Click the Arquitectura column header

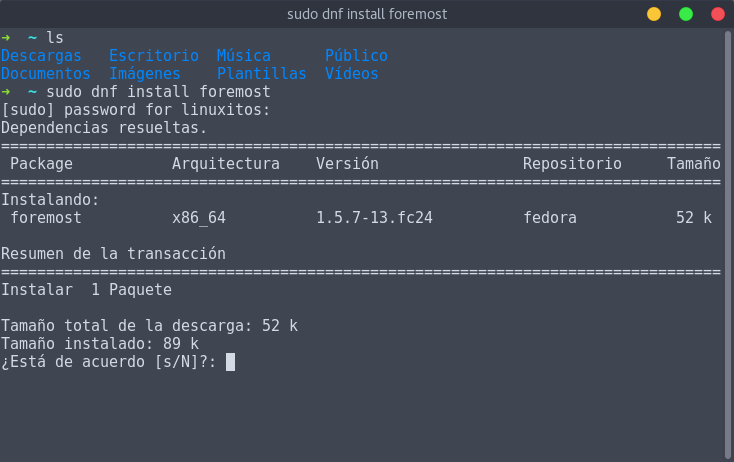click(225, 164)
